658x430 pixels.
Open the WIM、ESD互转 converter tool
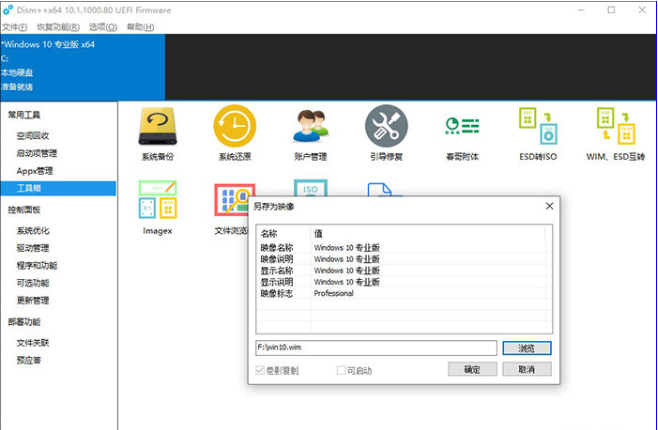615,133
